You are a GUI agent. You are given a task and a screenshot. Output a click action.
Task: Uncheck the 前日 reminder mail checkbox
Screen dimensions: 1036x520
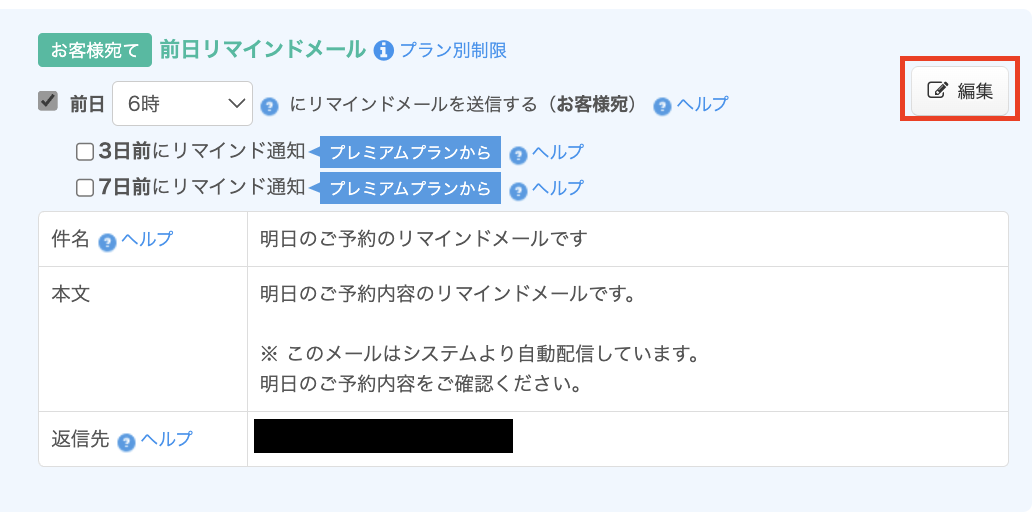(x=48, y=102)
